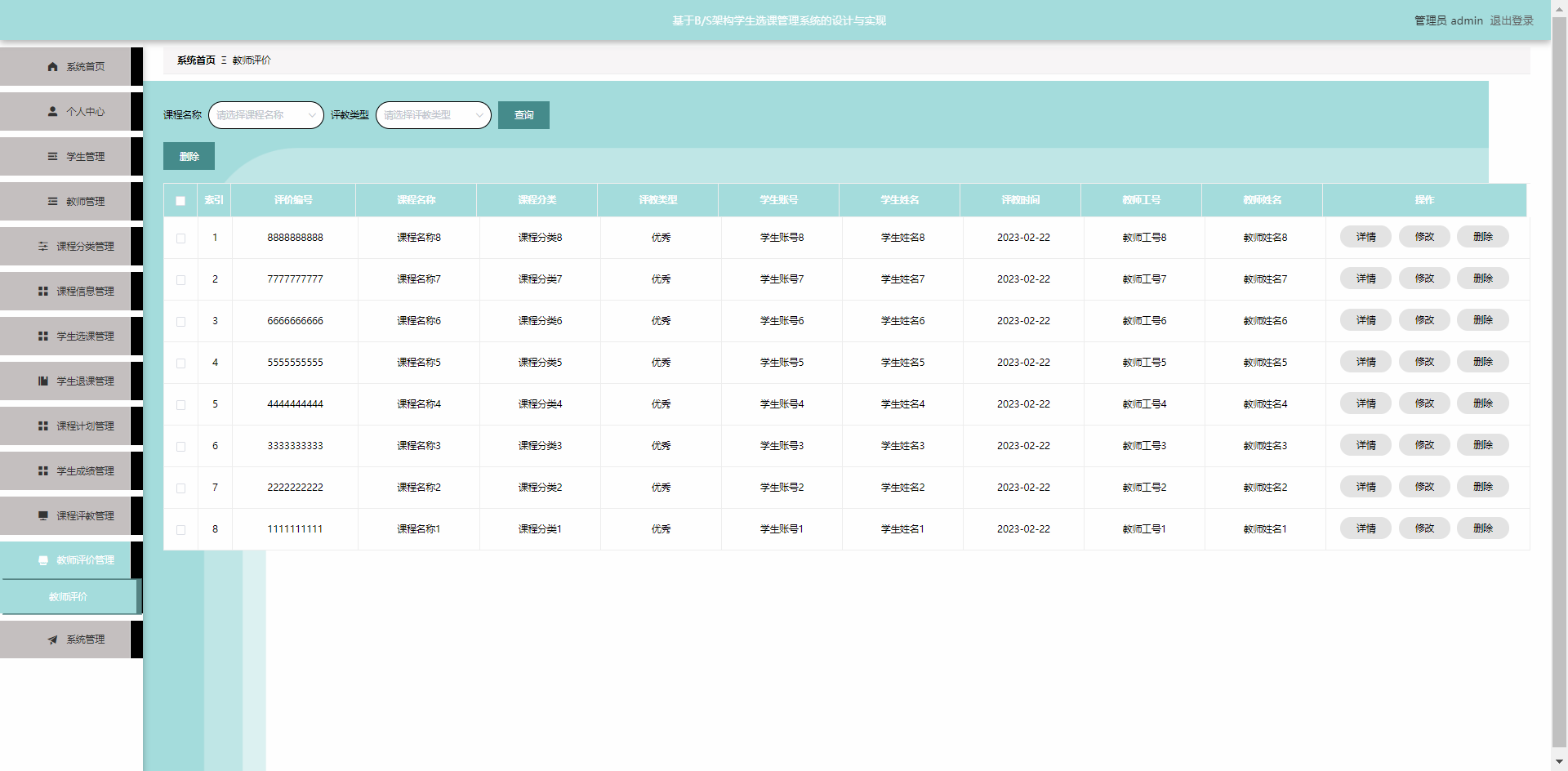The image size is (1568, 771).
Task: Check the row 8 checkbox (1111111111)
Action: click(180, 530)
